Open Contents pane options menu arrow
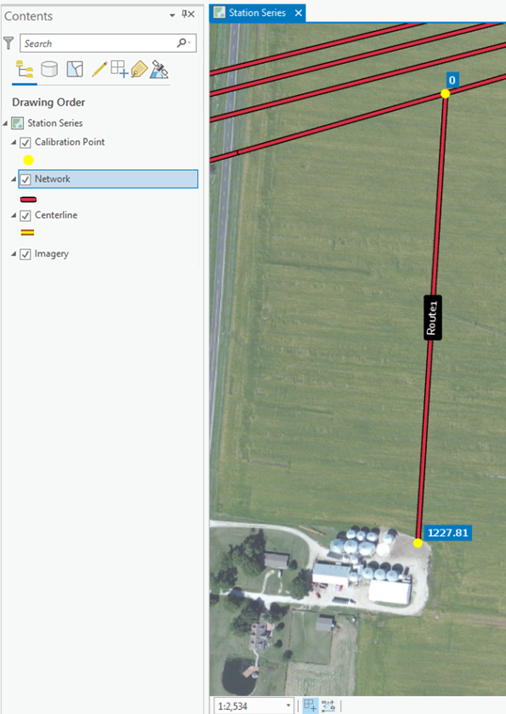 tap(172, 15)
